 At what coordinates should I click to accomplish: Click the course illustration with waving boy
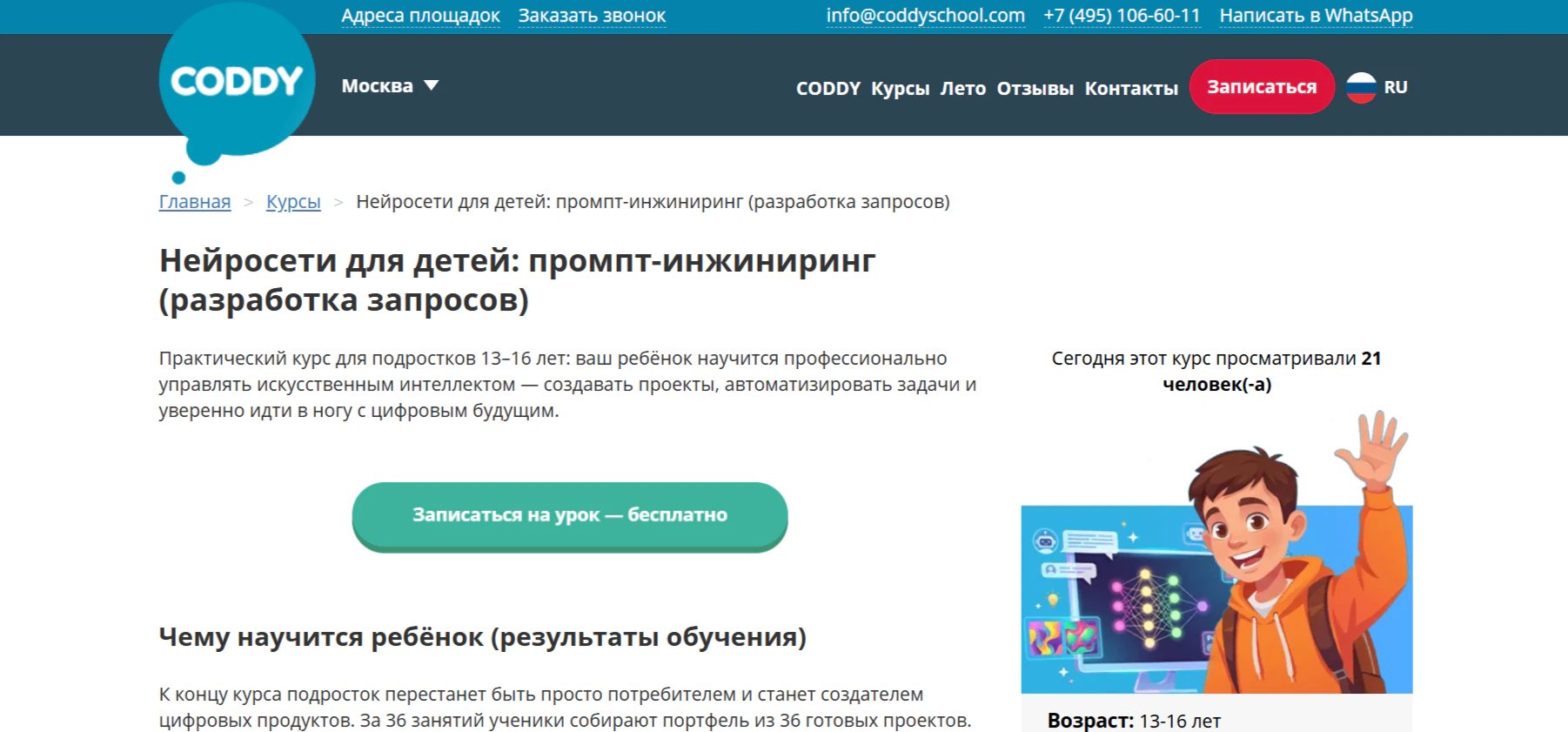[x=1216, y=552]
